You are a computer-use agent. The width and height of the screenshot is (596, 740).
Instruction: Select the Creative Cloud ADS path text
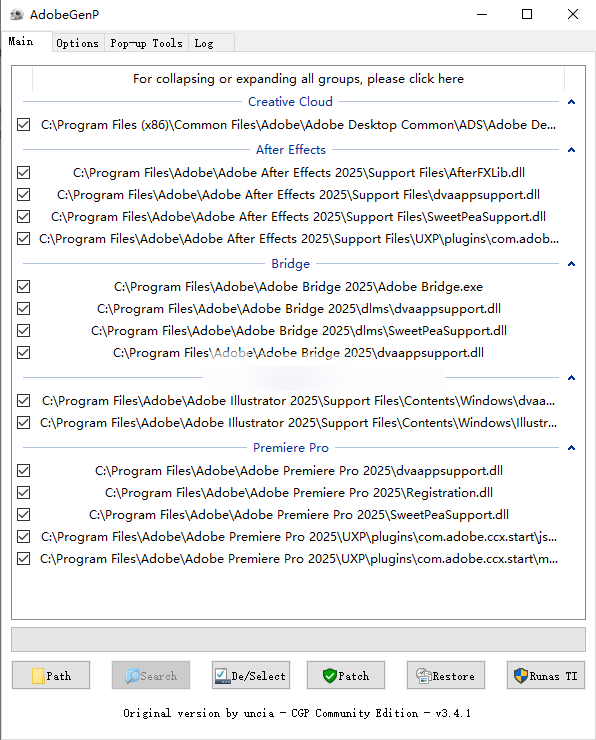[298, 125]
